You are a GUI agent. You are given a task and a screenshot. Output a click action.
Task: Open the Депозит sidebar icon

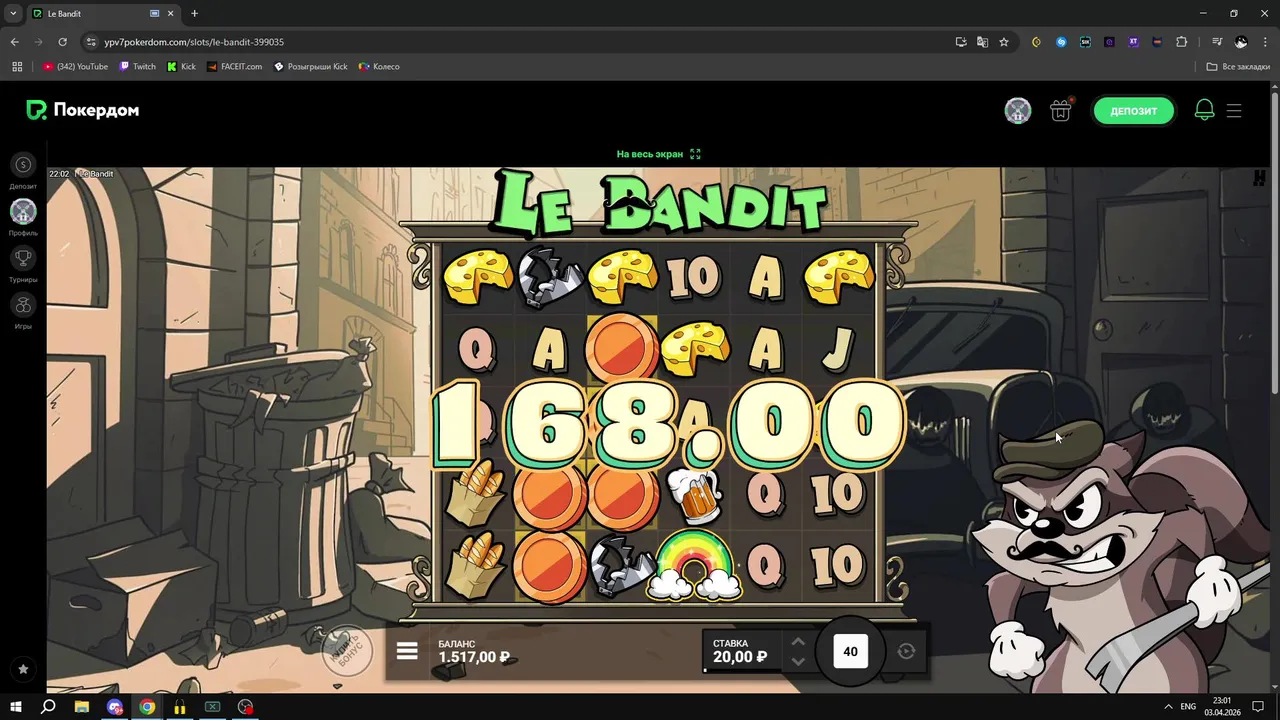pyautogui.click(x=23, y=165)
